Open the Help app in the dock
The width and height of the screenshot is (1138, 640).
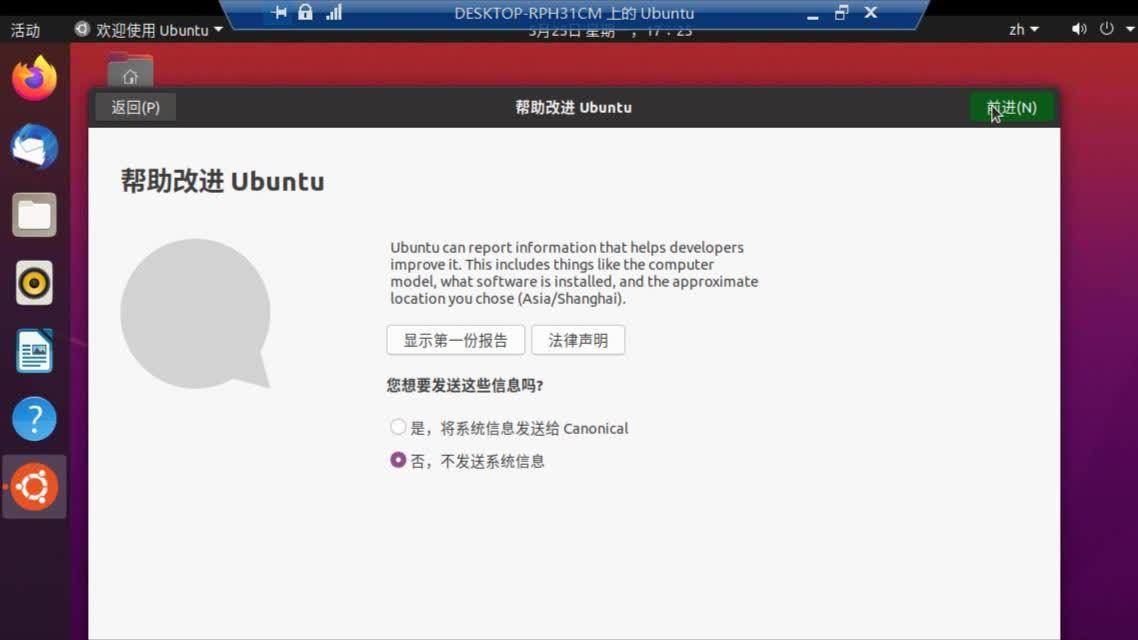[34, 419]
